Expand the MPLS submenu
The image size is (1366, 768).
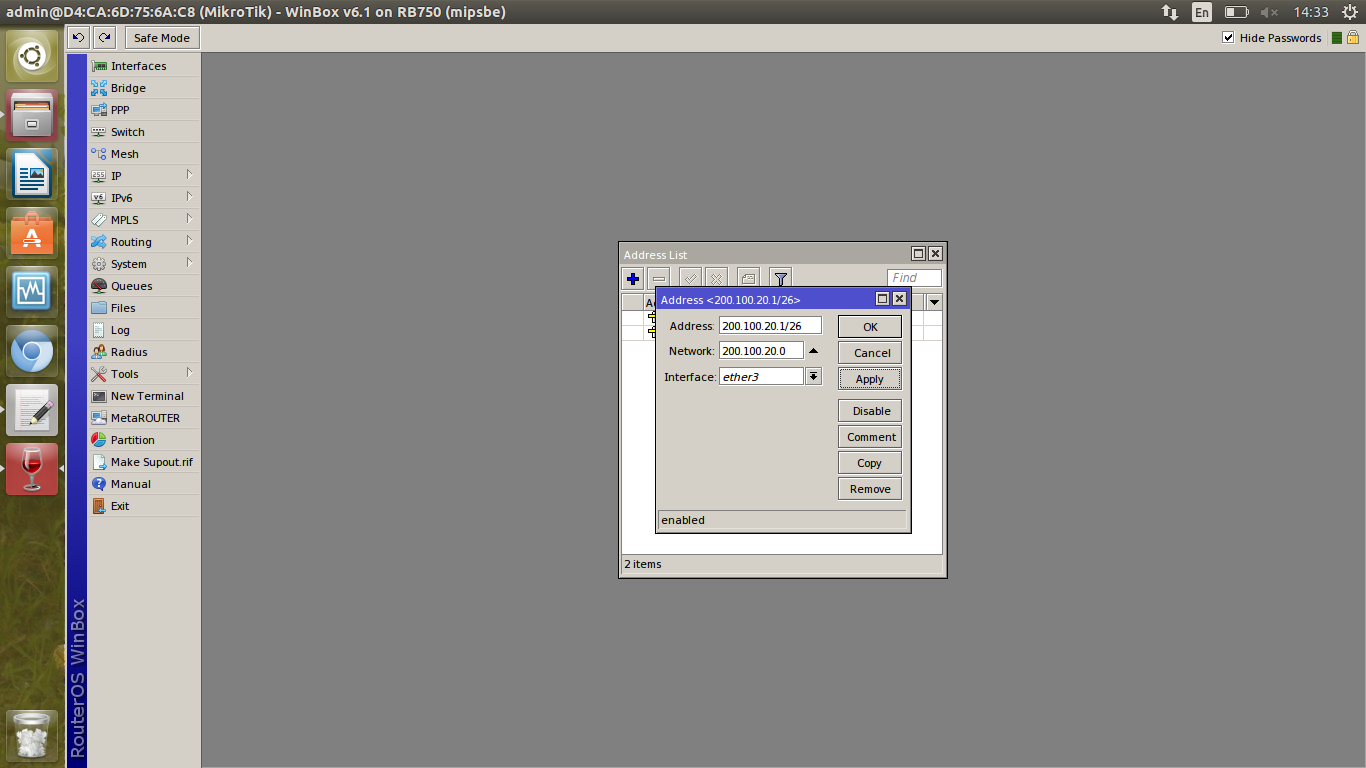pyautogui.click(x=144, y=220)
